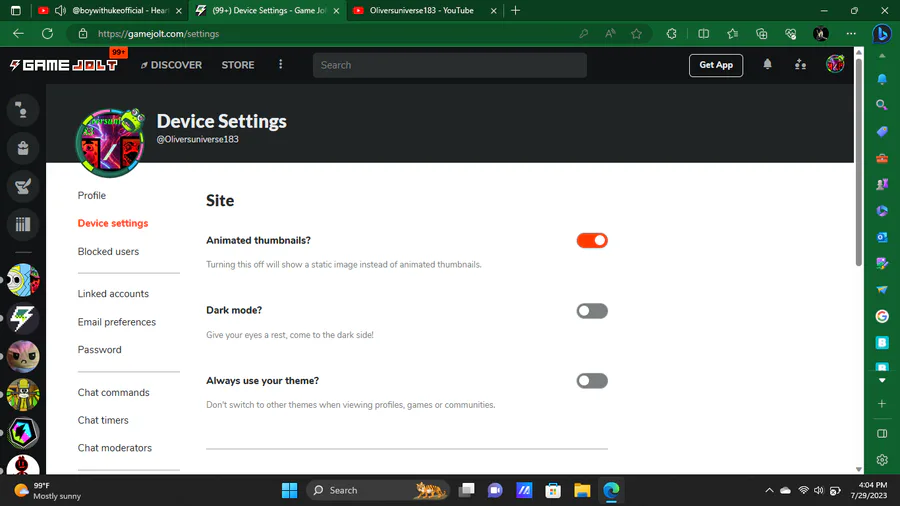Image resolution: width=900 pixels, height=506 pixels.
Task: Click the Bing chat icon in Edge
Action: click(x=882, y=34)
